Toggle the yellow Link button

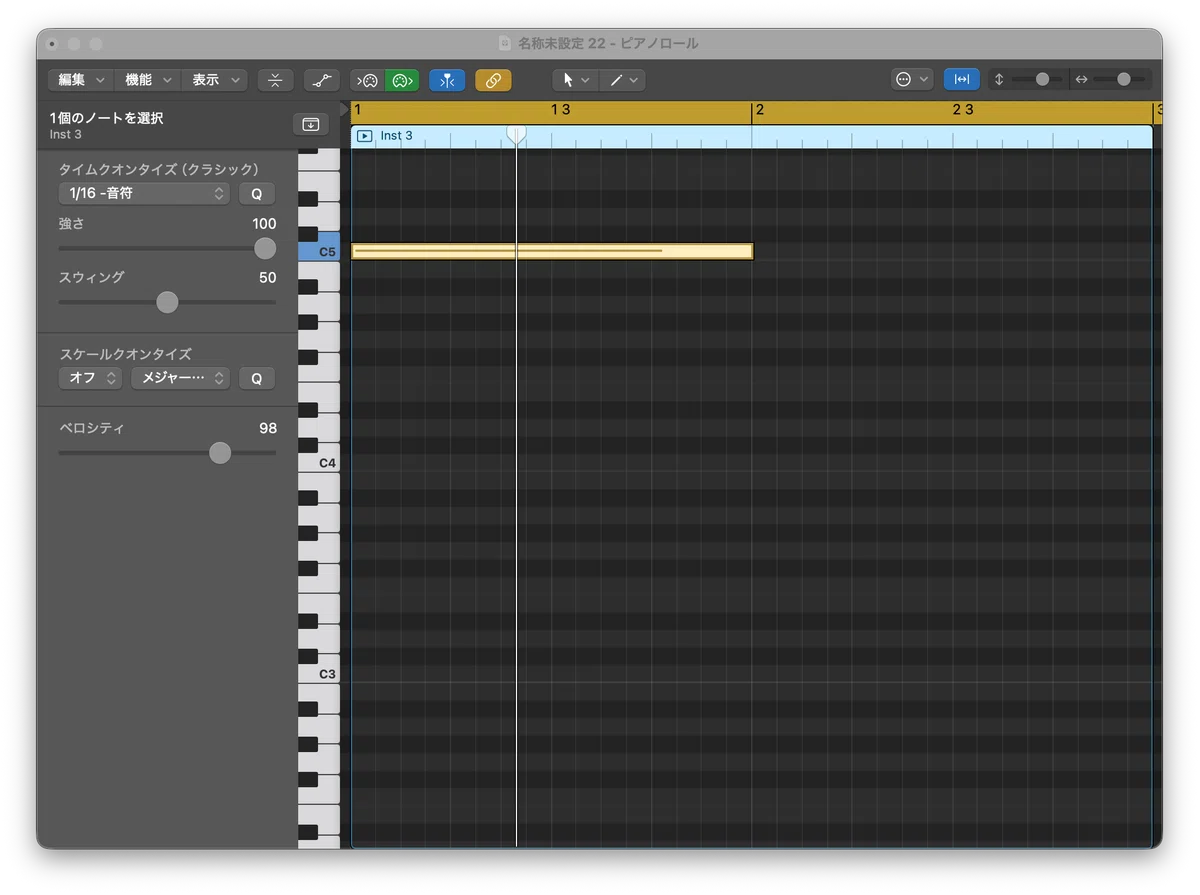click(x=493, y=80)
